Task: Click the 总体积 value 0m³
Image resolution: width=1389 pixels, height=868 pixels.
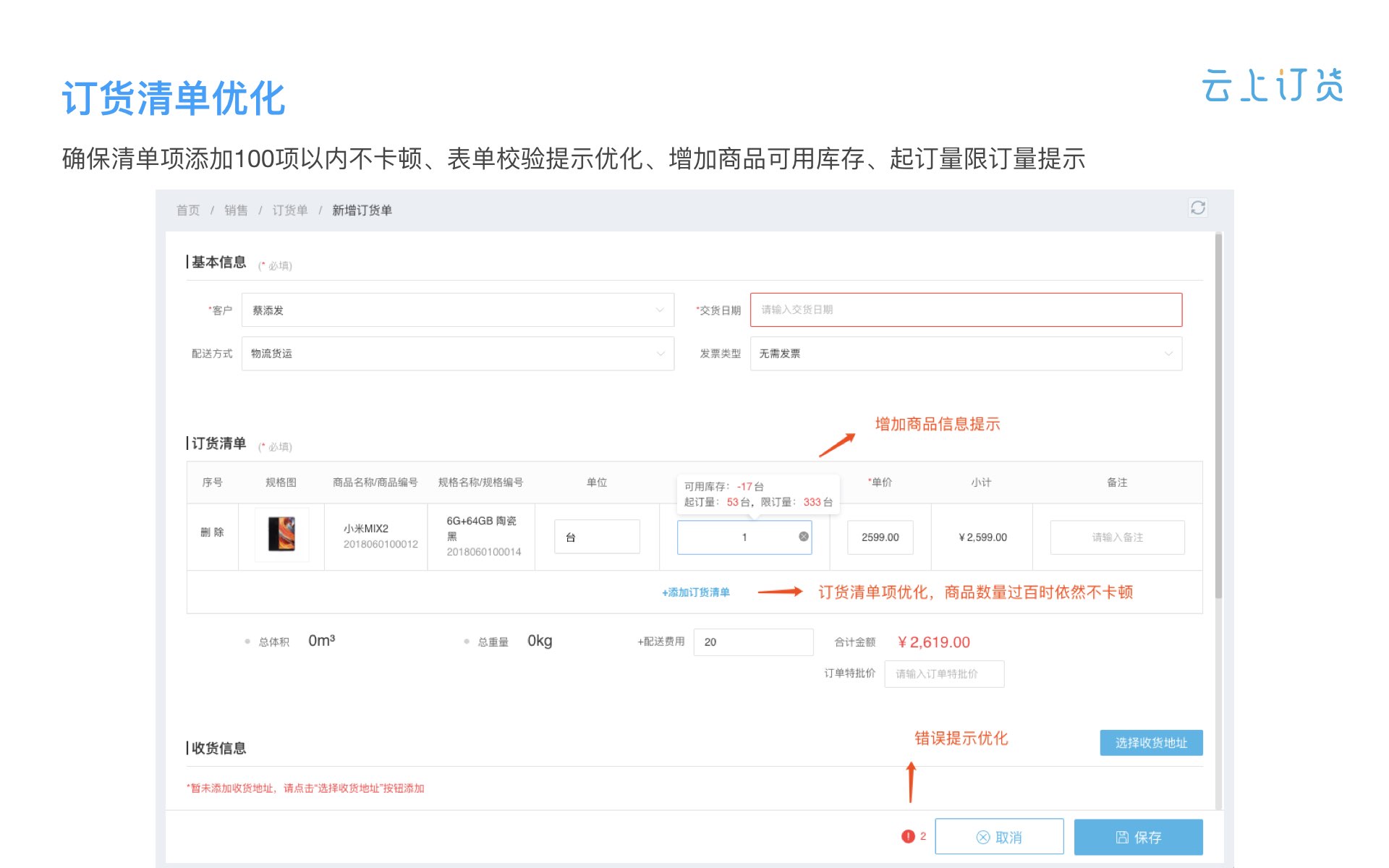Action: coord(321,641)
